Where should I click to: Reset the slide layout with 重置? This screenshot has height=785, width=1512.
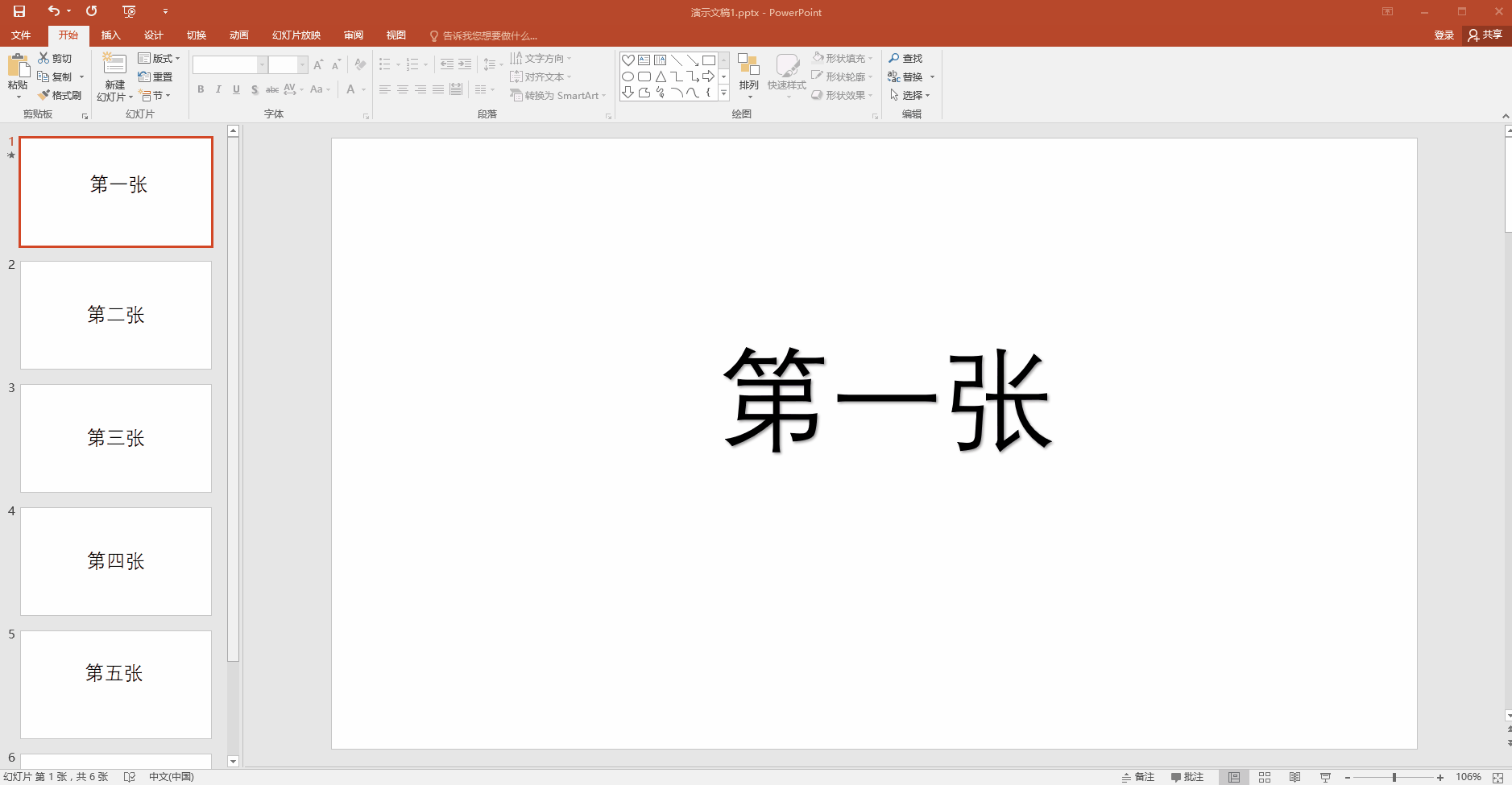(155, 76)
